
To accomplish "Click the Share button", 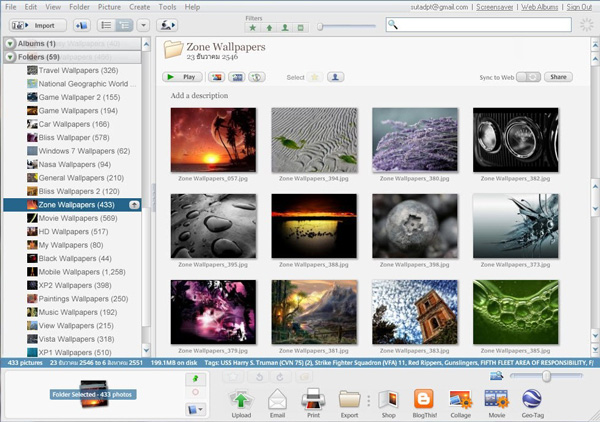I will click(558, 77).
